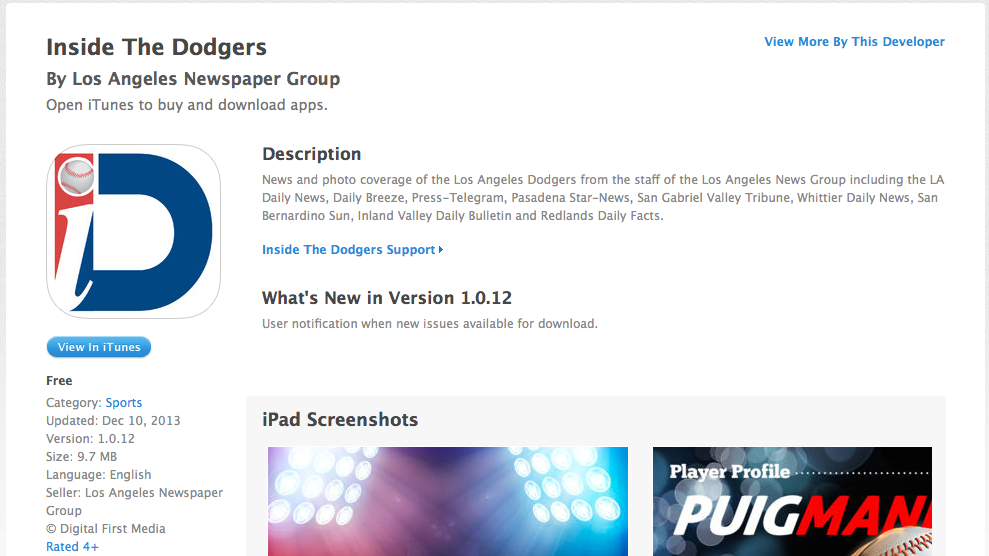Click the Free price label
This screenshot has height=556, width=989.
59,381
